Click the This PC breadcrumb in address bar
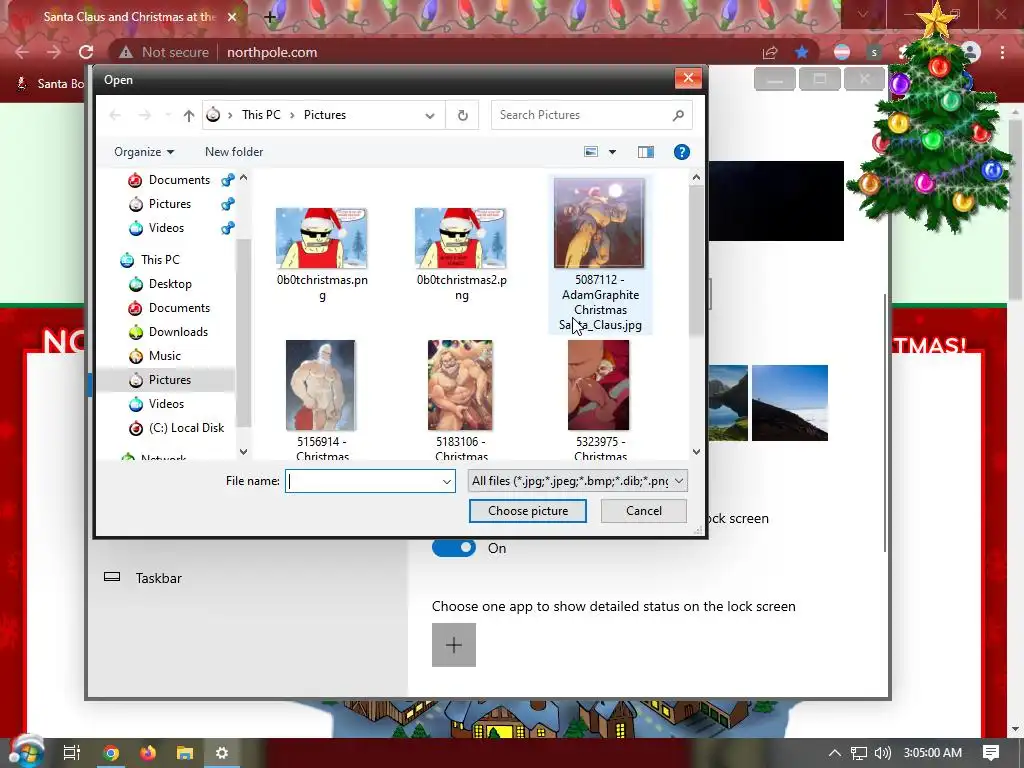The image size is (1024, 768). [261, 116]
